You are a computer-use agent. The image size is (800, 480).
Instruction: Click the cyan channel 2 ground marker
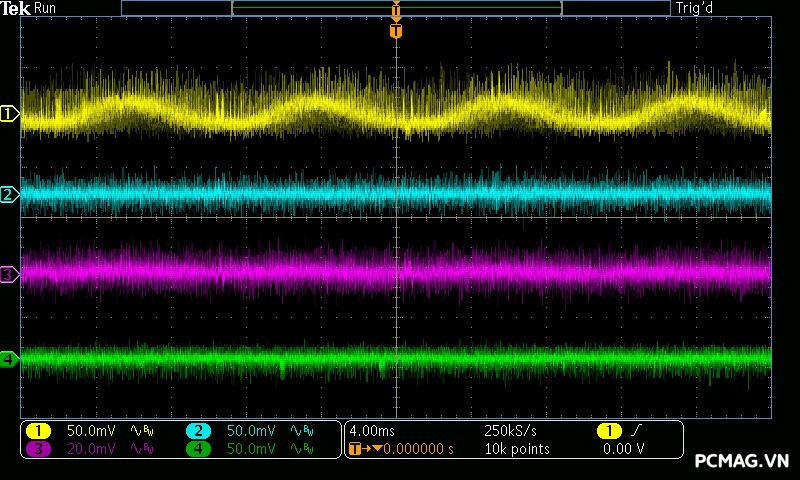[9, 194]
